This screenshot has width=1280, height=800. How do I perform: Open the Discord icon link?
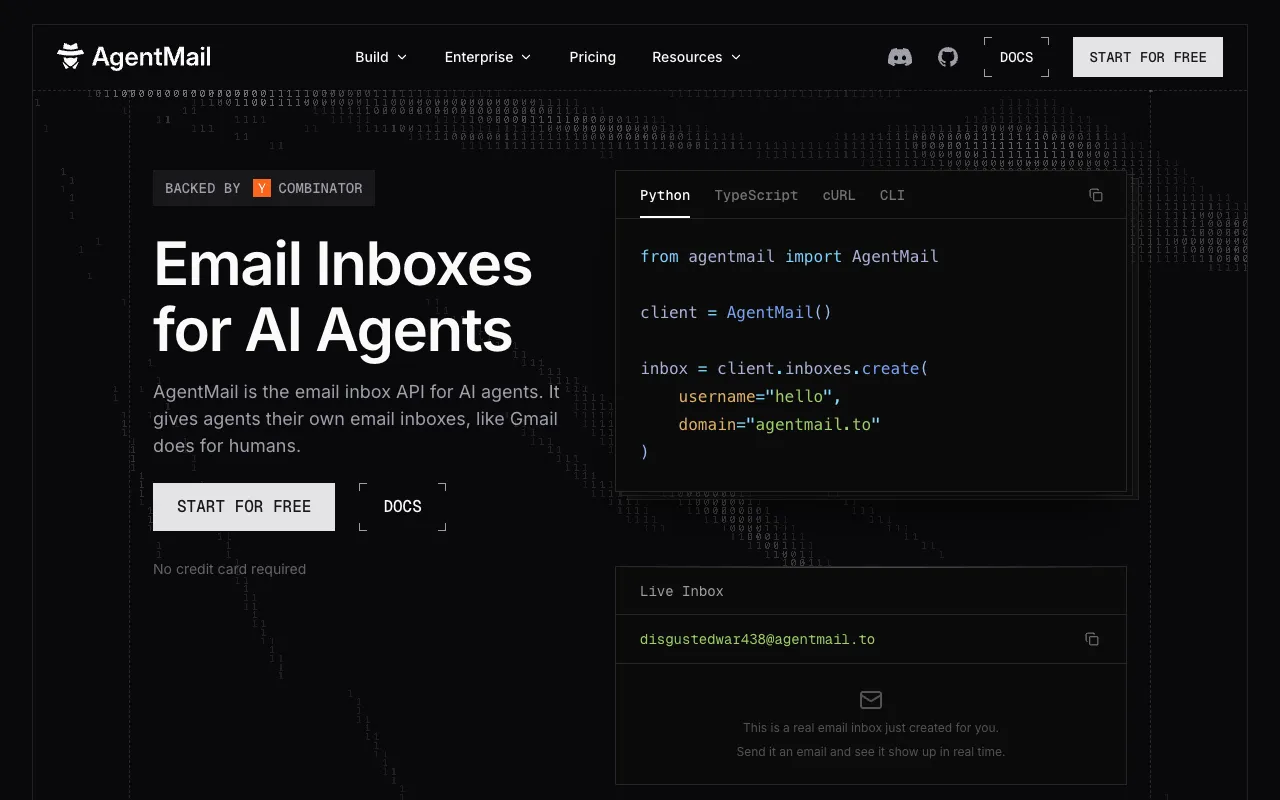tap(900, 57)
